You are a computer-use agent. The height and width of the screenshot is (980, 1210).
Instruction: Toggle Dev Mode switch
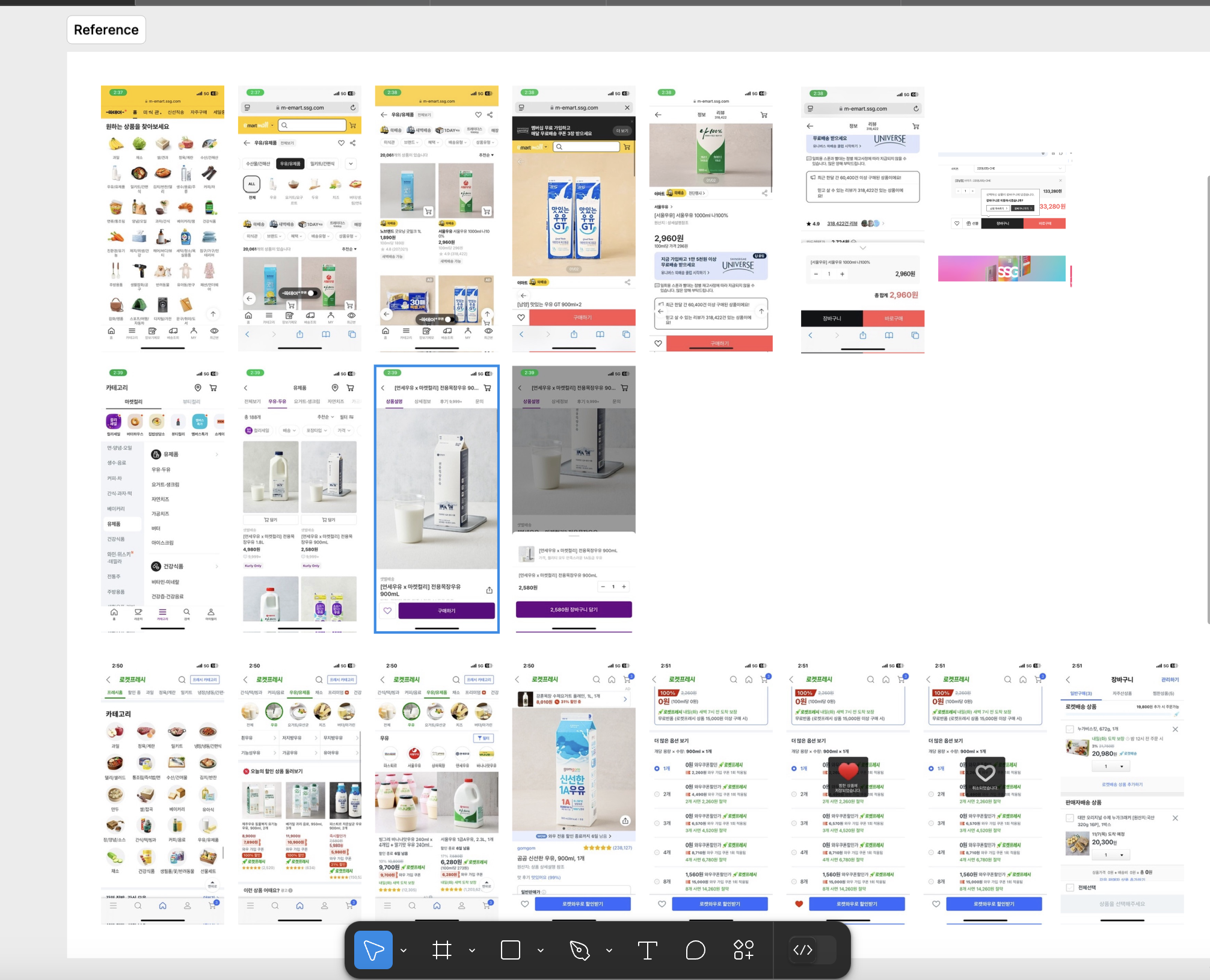[813, 950]
